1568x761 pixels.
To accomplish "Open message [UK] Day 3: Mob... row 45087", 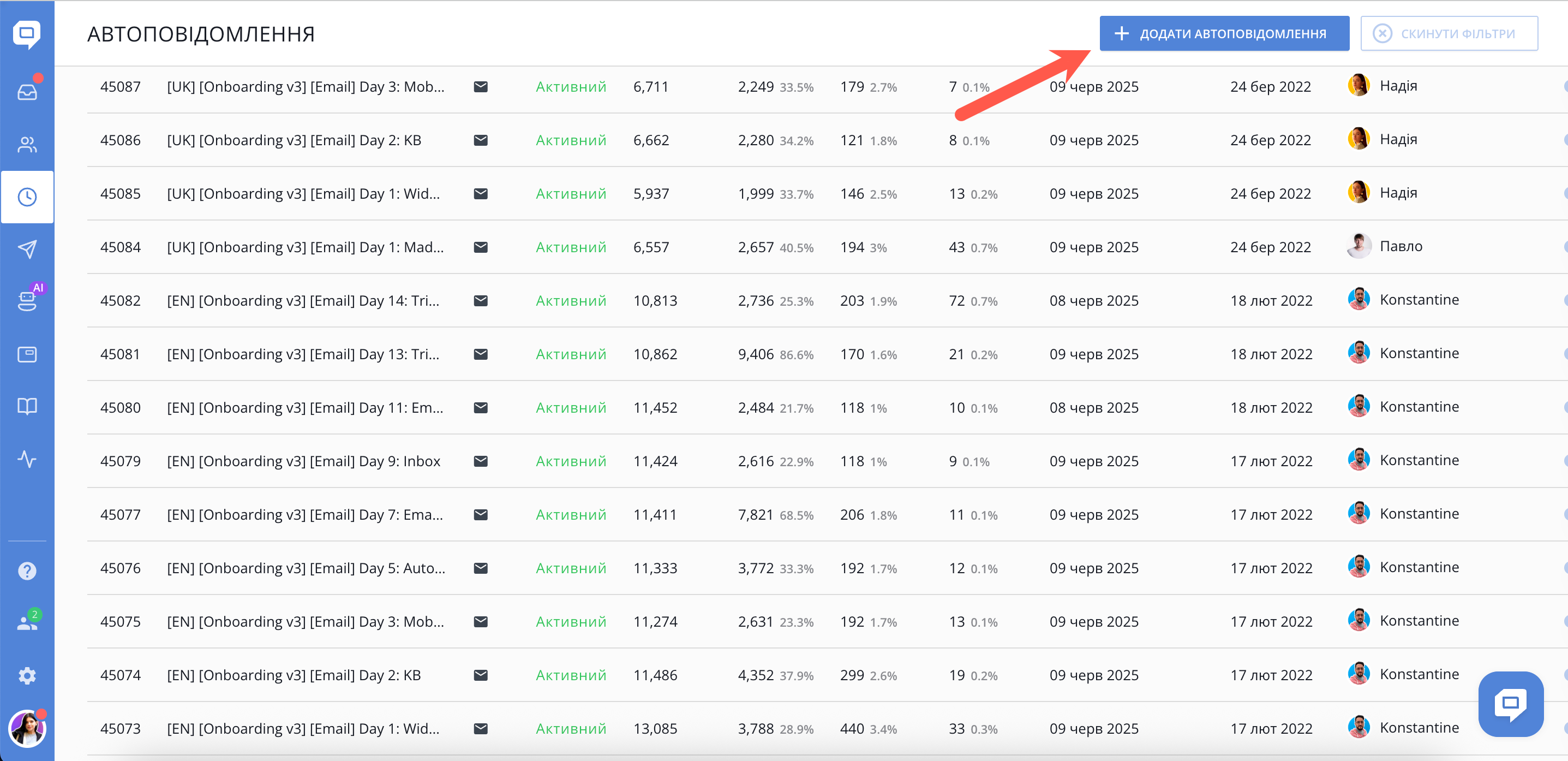I will click(306, 87).
